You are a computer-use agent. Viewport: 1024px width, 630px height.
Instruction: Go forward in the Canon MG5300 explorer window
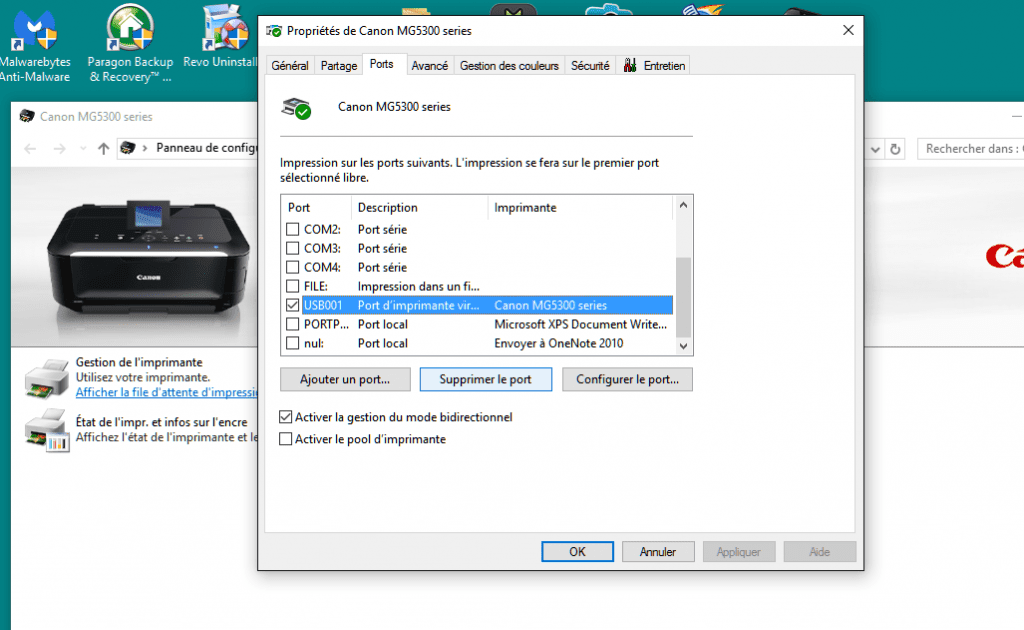click(x=59, y=149)
